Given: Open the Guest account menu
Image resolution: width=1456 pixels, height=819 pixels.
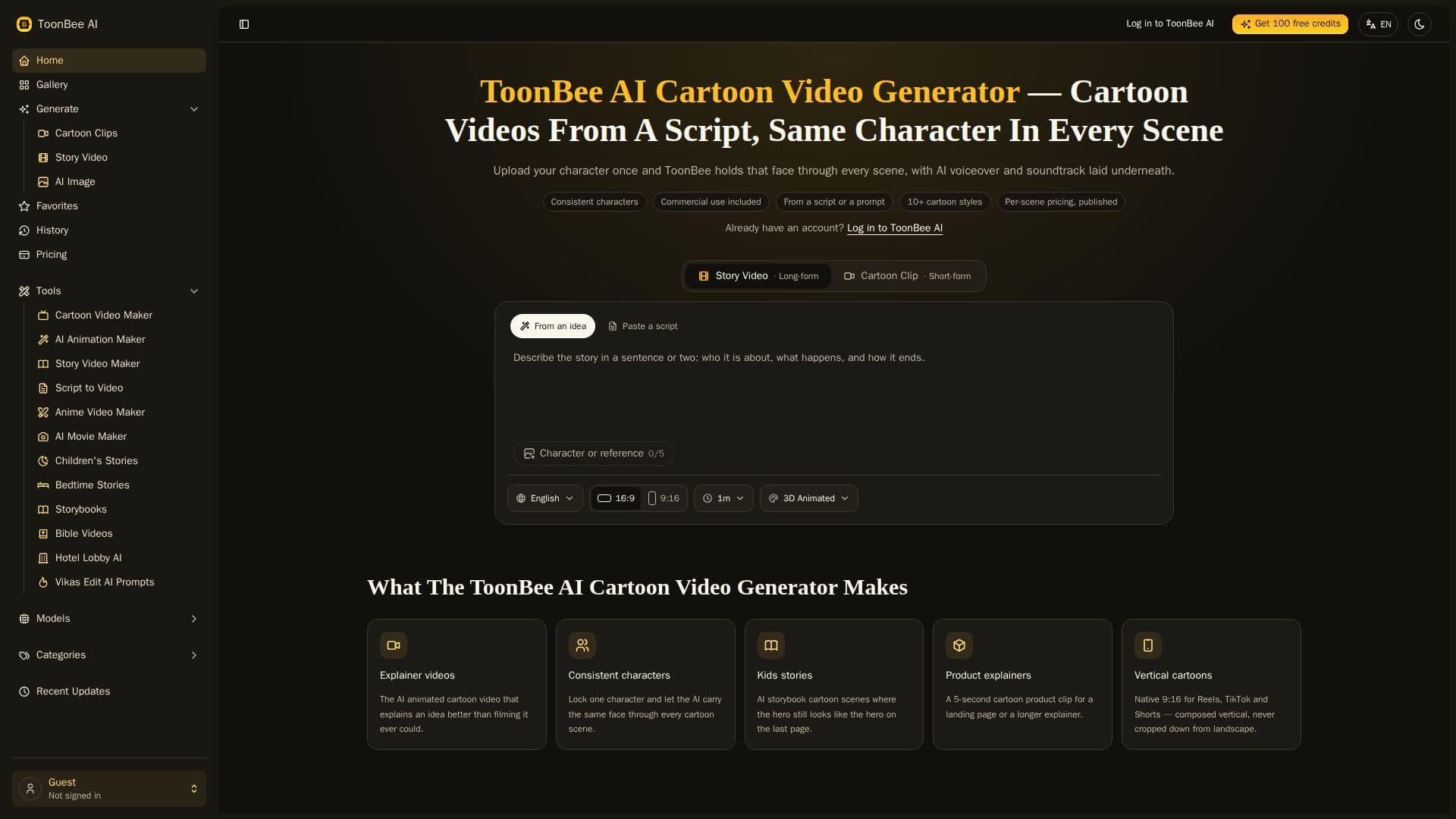Looking at the screenshot, I should (x=109, y=789).
